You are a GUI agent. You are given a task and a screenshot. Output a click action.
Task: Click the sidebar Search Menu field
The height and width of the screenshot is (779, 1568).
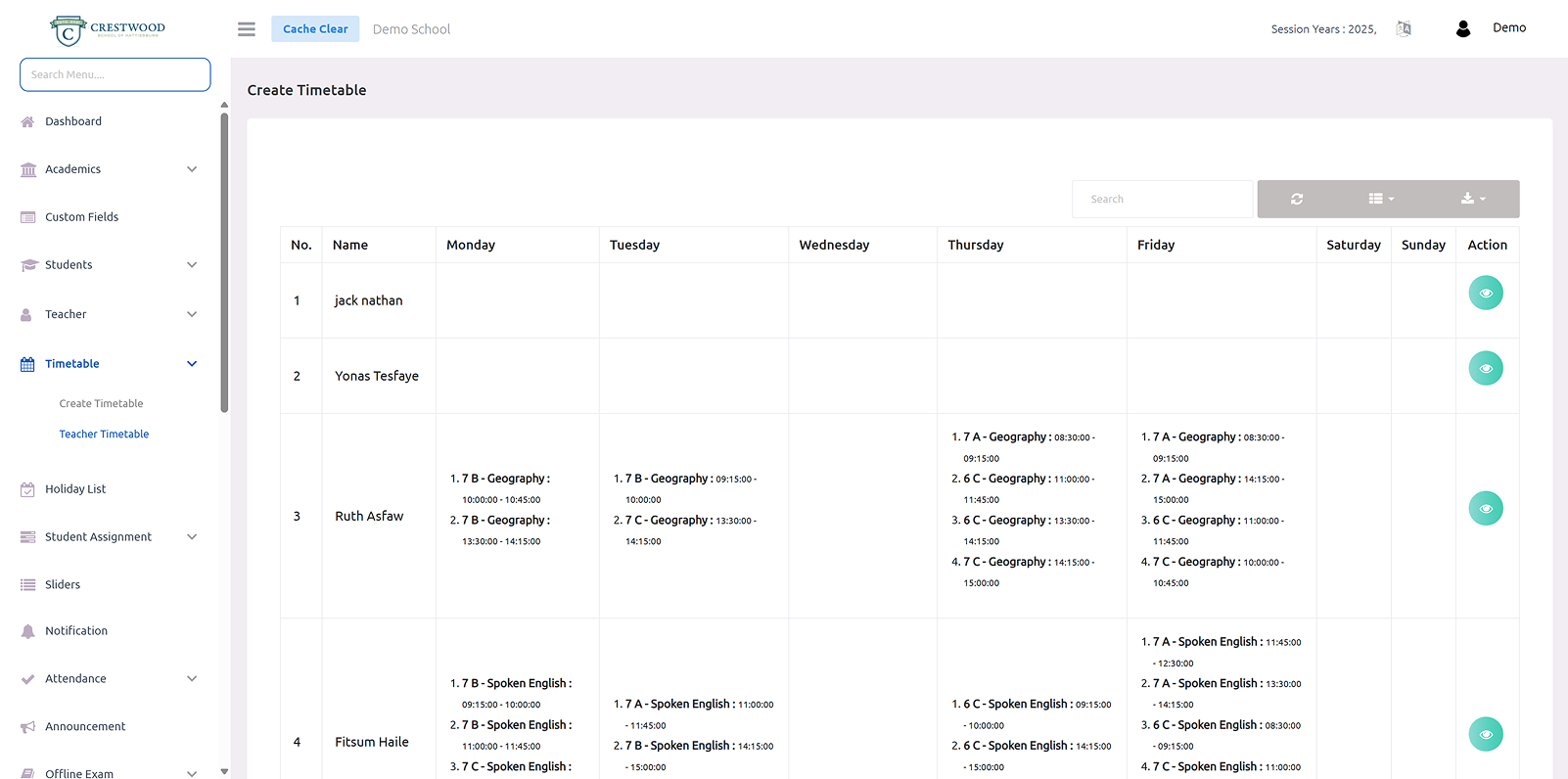click(x=115, y=74)
